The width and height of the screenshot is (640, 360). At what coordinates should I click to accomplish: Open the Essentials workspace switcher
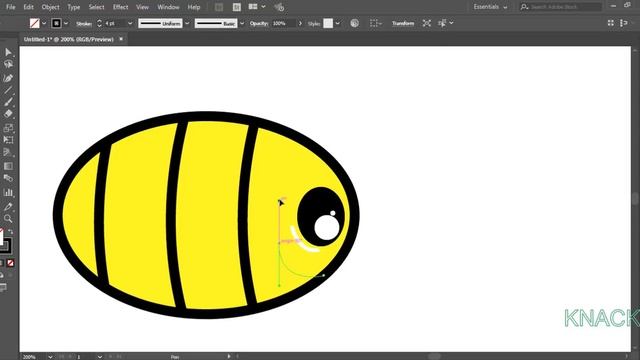[x=490, y=7]
